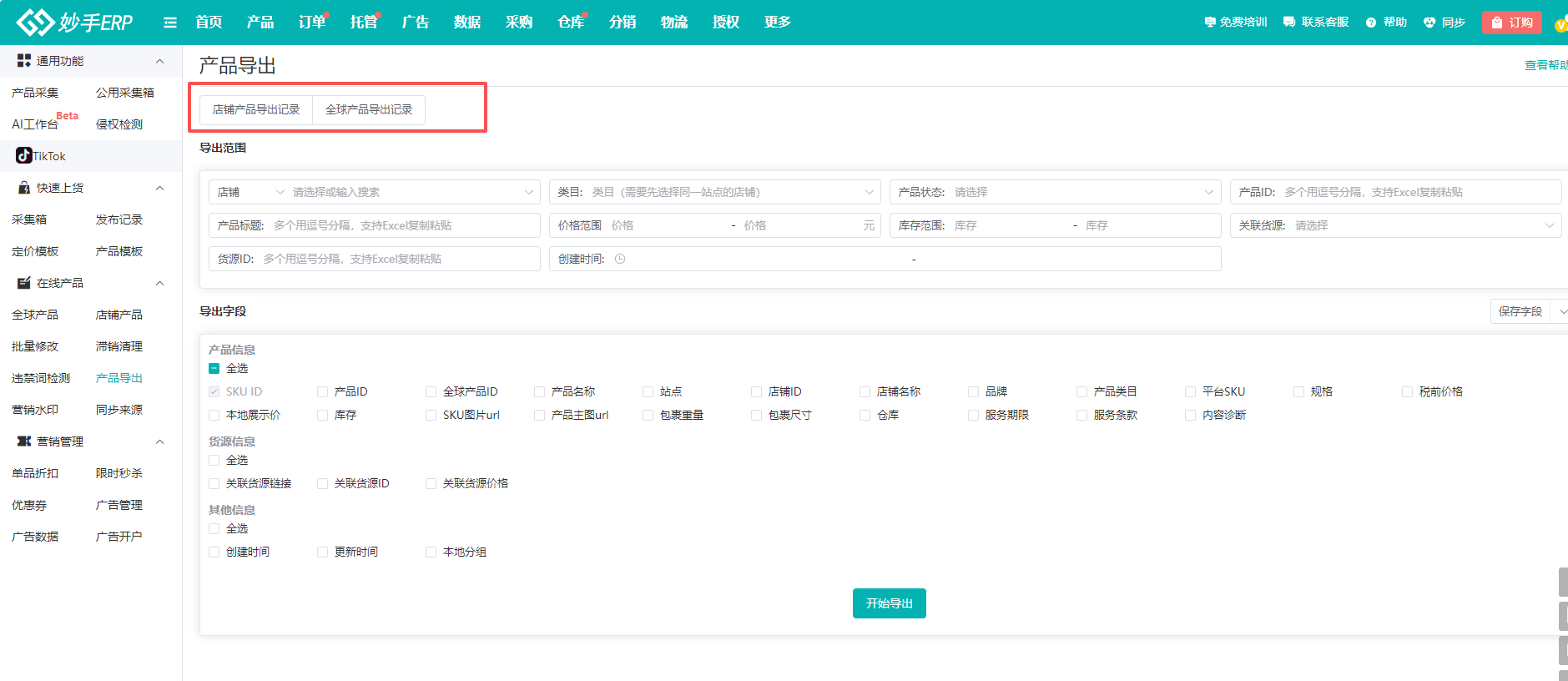Open the TikTok sidebar icon entry

tap(24, 156)
